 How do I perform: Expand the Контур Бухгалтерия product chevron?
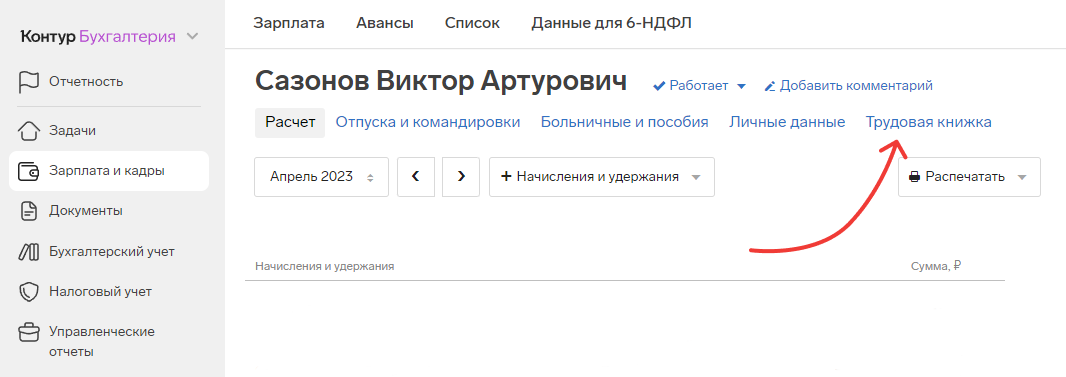click(192, 36)
